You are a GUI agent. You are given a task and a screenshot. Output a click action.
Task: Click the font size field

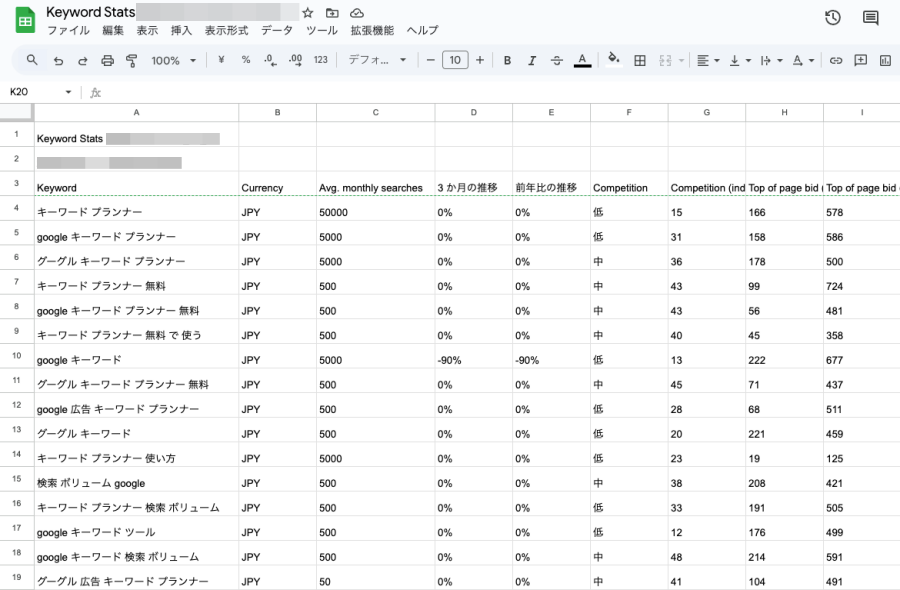point(455,60)
